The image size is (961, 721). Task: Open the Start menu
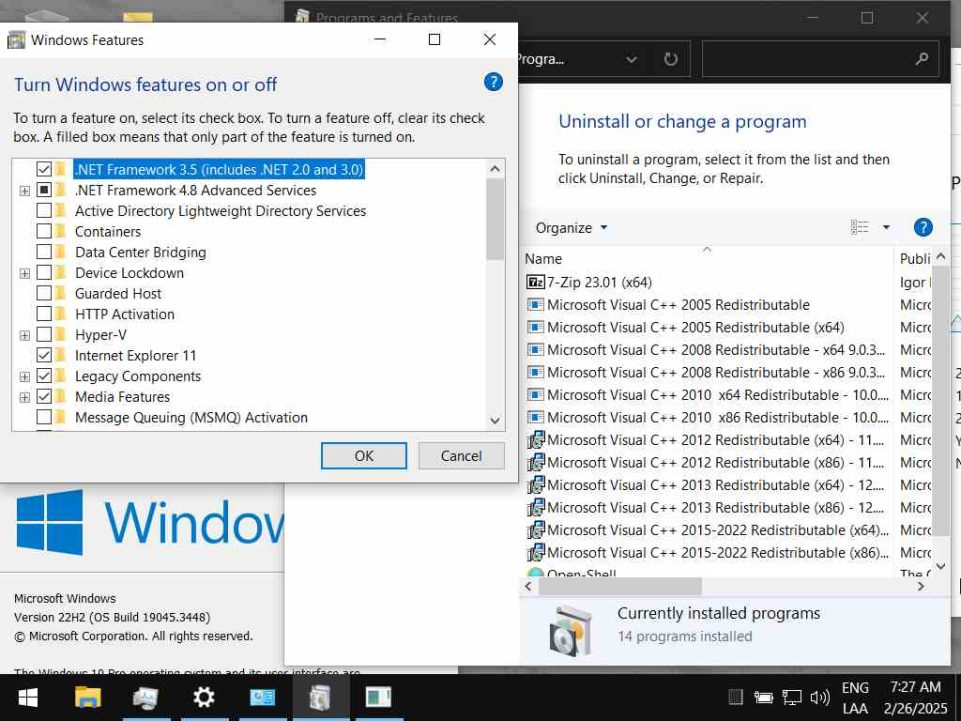(28, 697)
